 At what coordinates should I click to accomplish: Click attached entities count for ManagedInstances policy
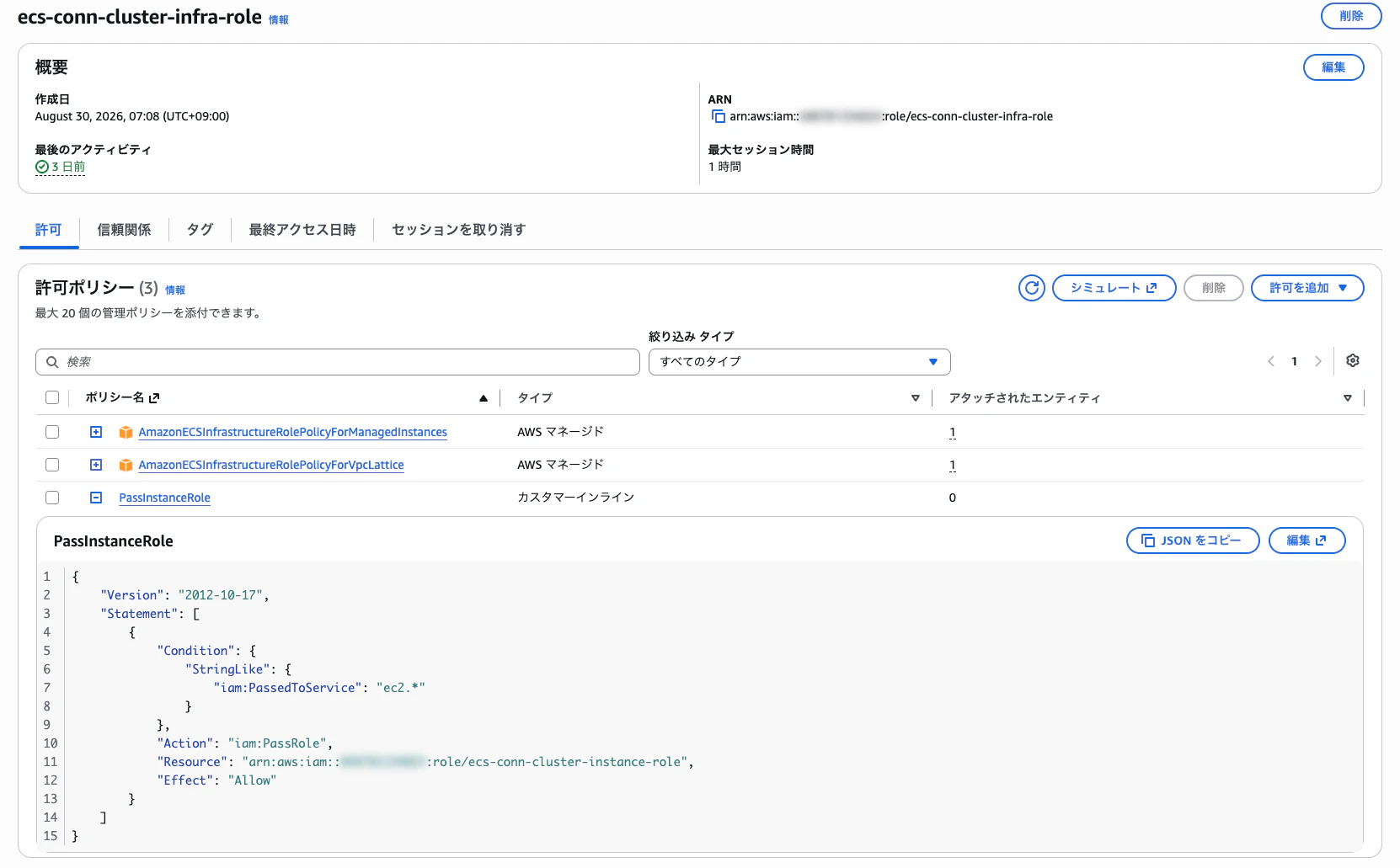click(x=953, y=433)
